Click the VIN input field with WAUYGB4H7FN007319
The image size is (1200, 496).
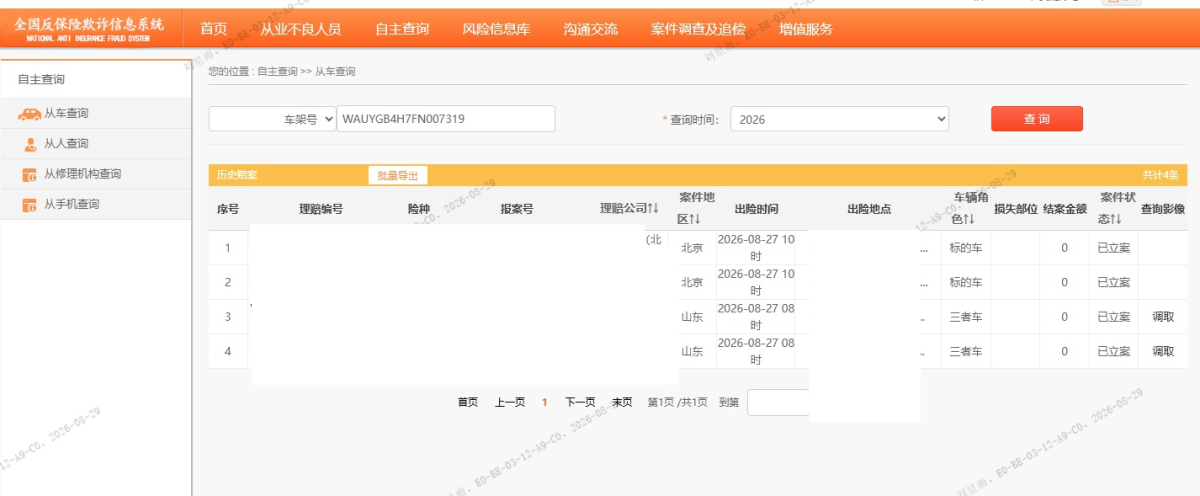pos(446,119)
